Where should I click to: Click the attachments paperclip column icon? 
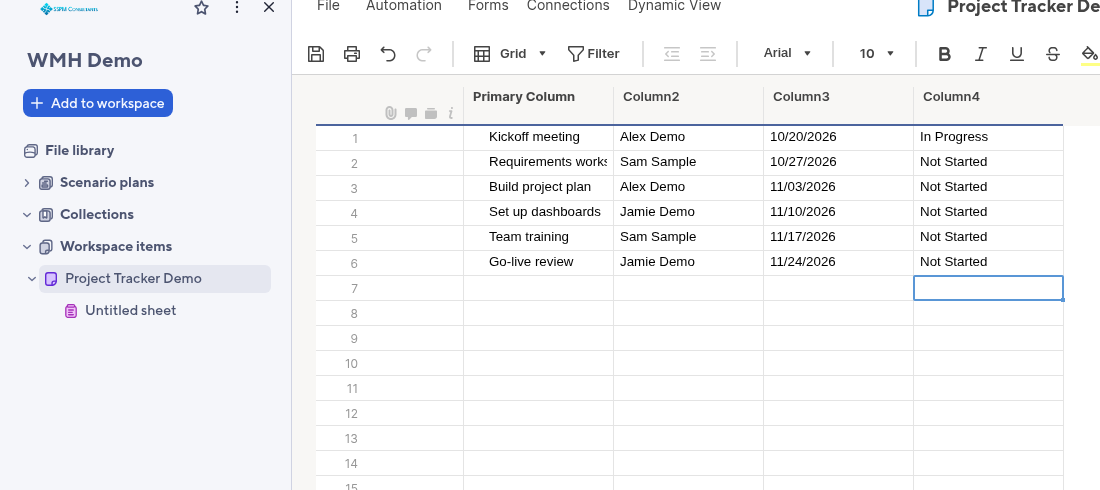pos(391,112)
